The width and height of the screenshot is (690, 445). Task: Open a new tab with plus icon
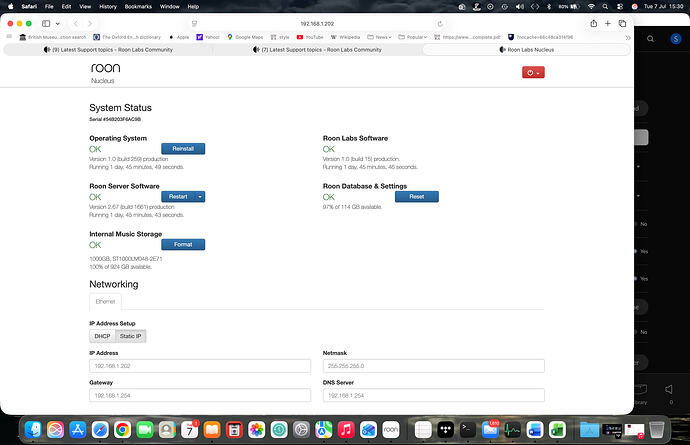pos(608,24)
